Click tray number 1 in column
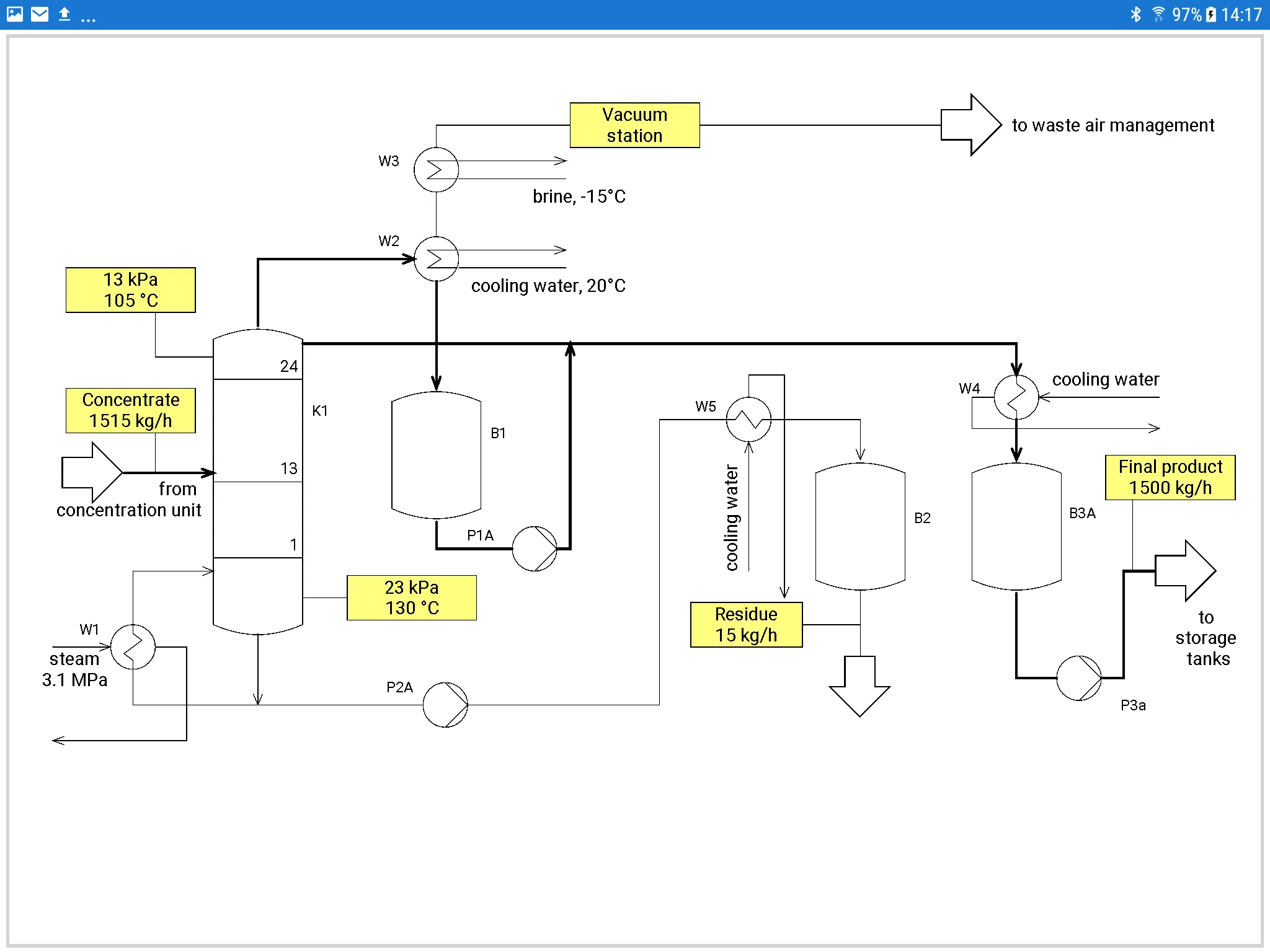Image resolution: width=1270 pixels, height=952 pixels. [293, 545]
